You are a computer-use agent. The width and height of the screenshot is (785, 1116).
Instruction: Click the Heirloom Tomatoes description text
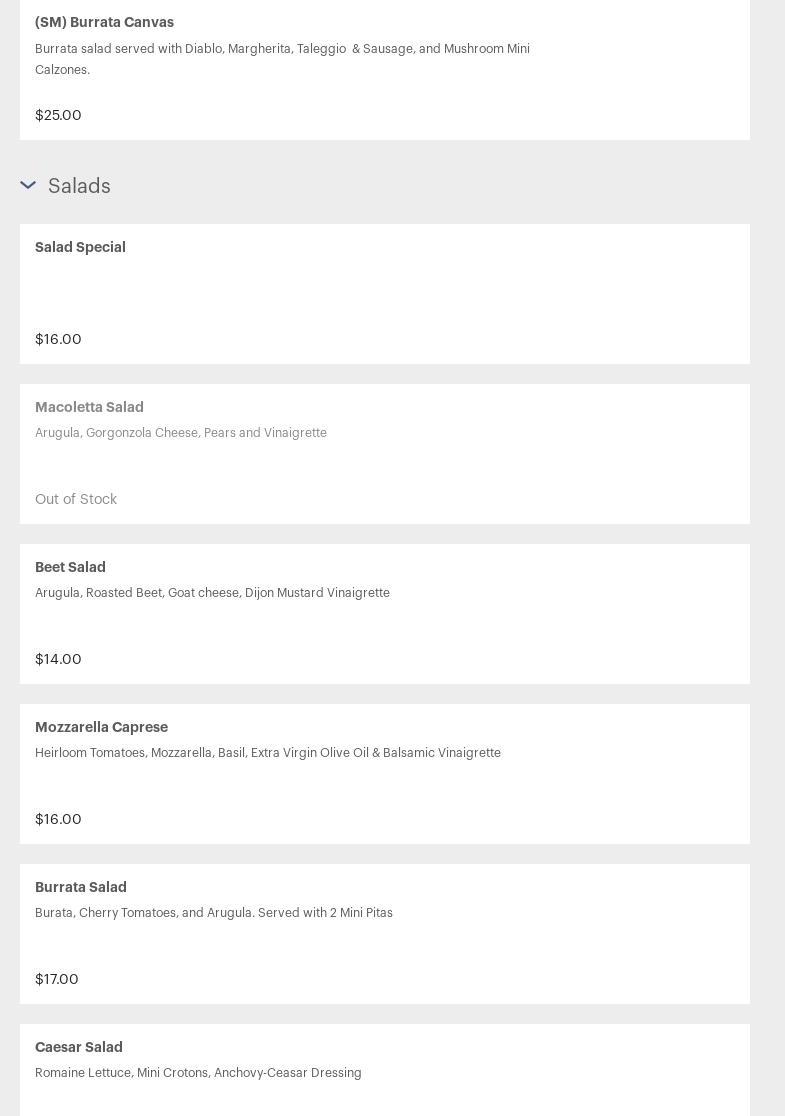coord(268,753)
